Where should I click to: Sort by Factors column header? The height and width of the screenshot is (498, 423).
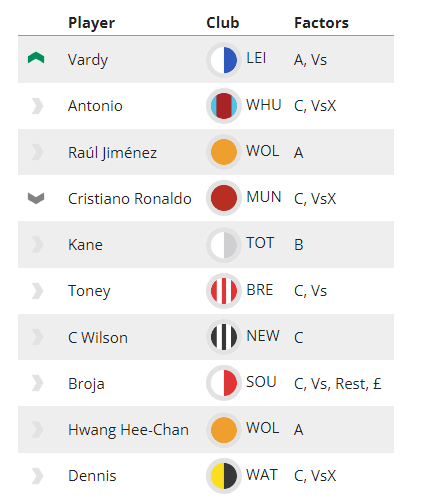[321, 23]
